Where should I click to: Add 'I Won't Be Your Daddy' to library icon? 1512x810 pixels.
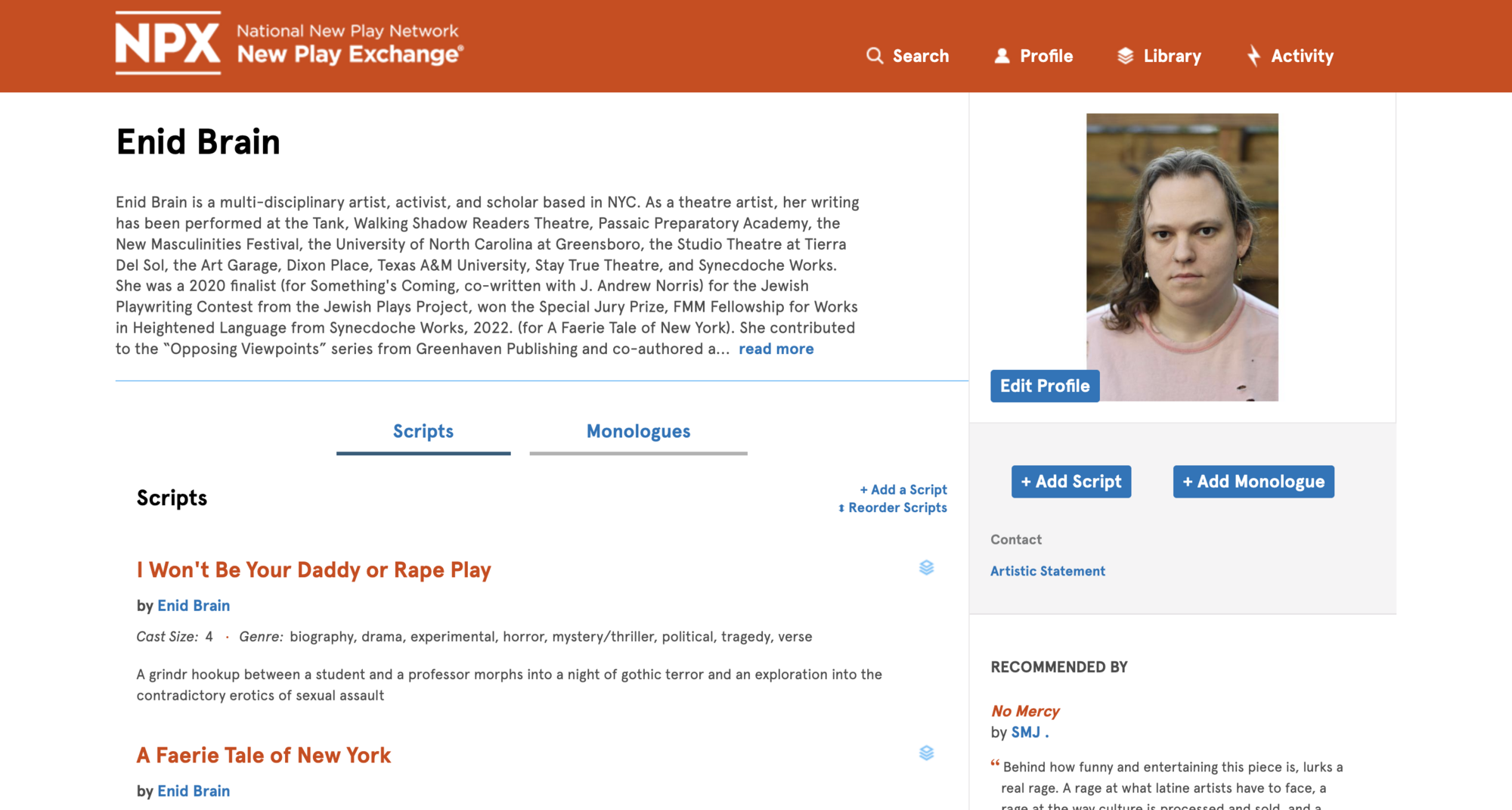pos(926,567)
